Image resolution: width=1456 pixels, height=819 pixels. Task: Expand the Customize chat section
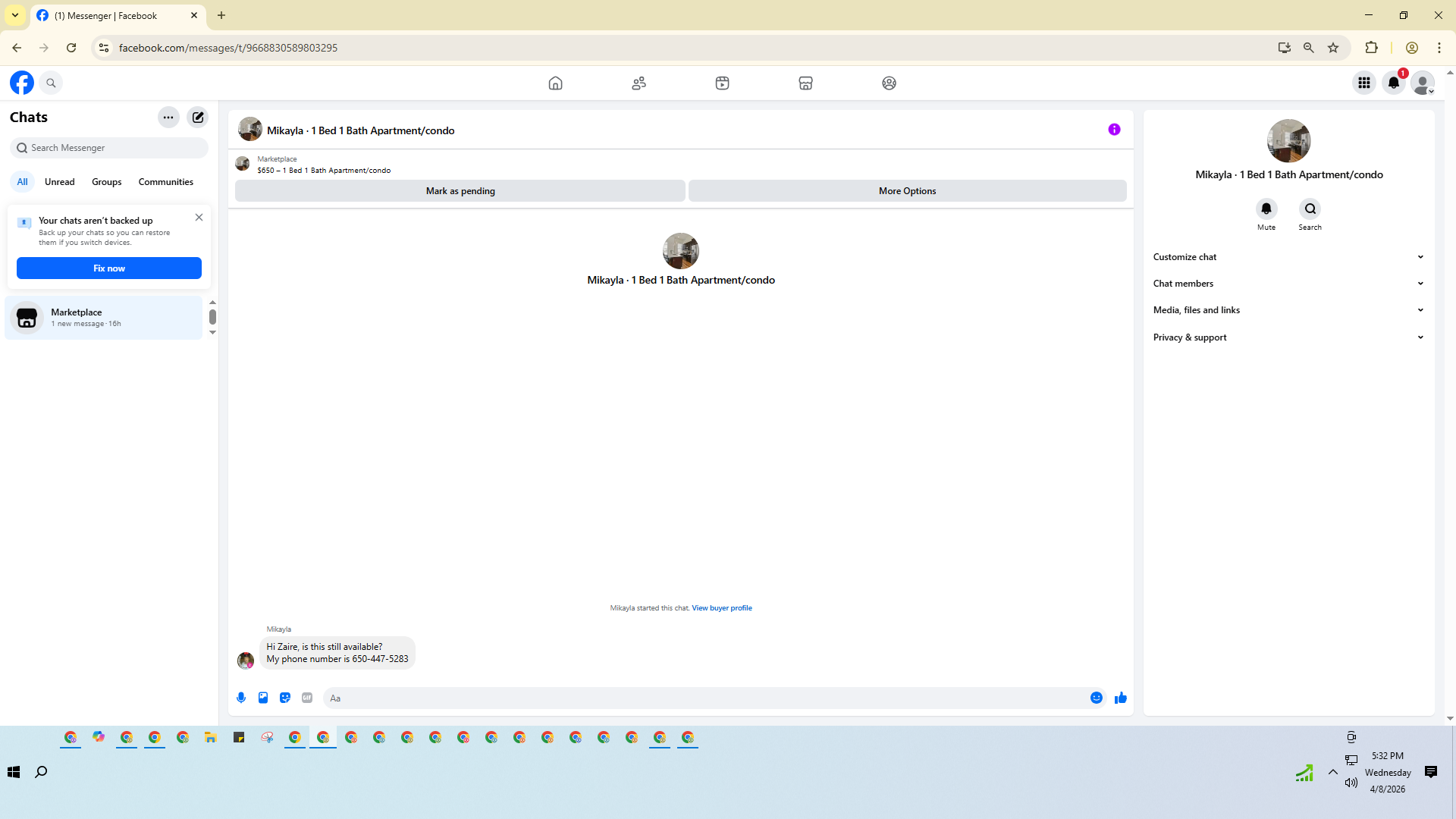coord(1288,257)
